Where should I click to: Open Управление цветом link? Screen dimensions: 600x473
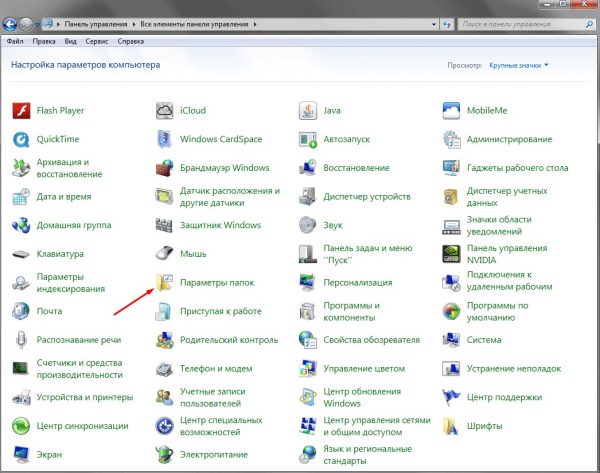(x=364, y=369)
